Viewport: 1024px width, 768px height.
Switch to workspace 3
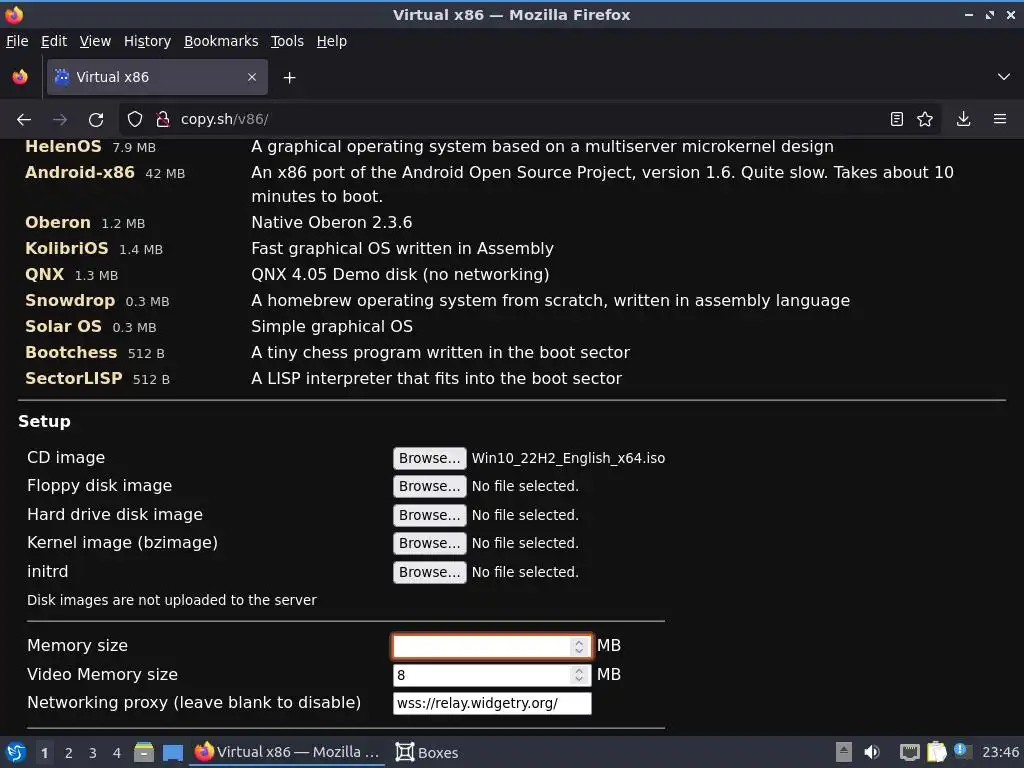pos(93,753)
